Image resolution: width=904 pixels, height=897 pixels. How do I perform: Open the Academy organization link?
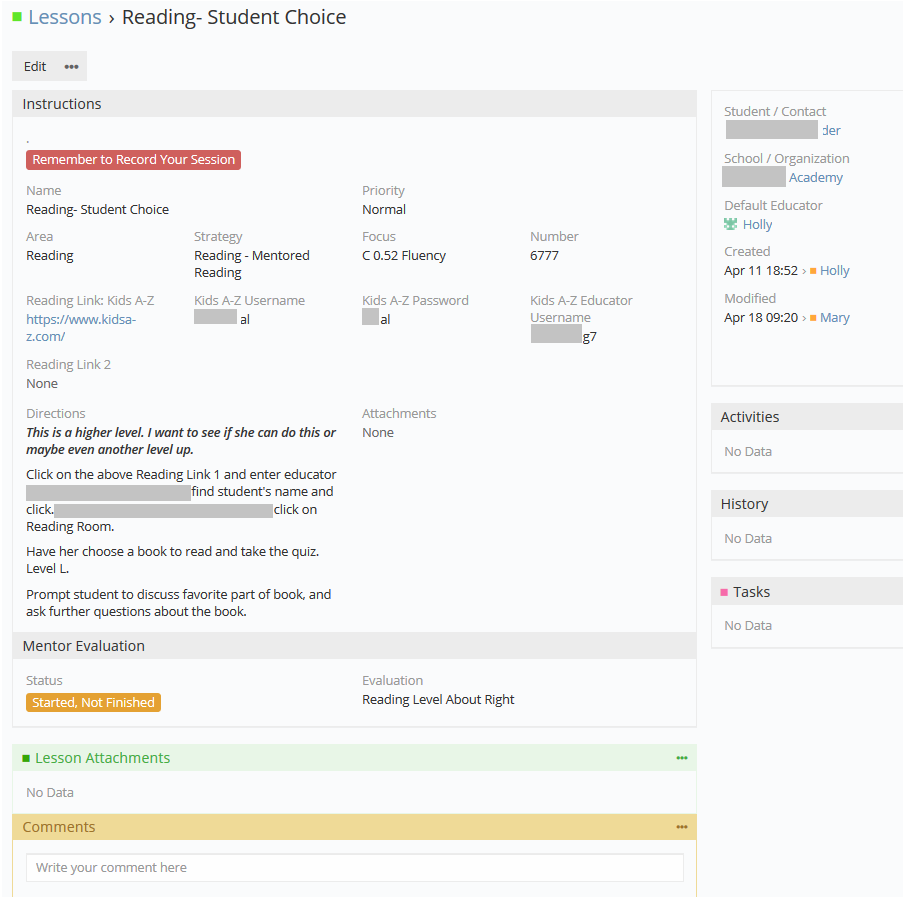(815, 178)
